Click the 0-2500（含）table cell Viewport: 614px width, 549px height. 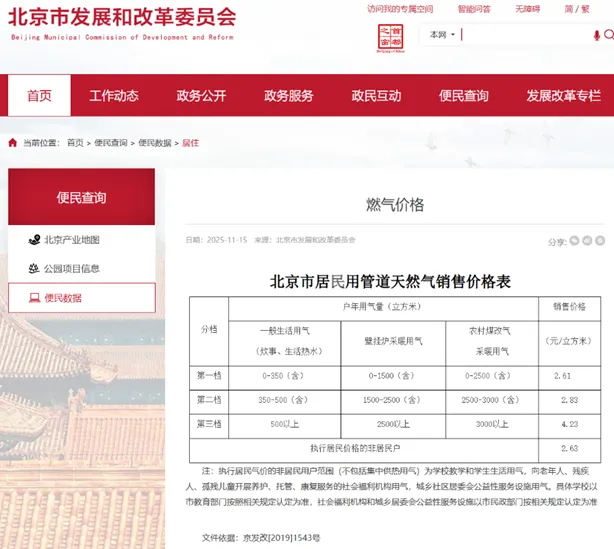(x=492, y=376)
